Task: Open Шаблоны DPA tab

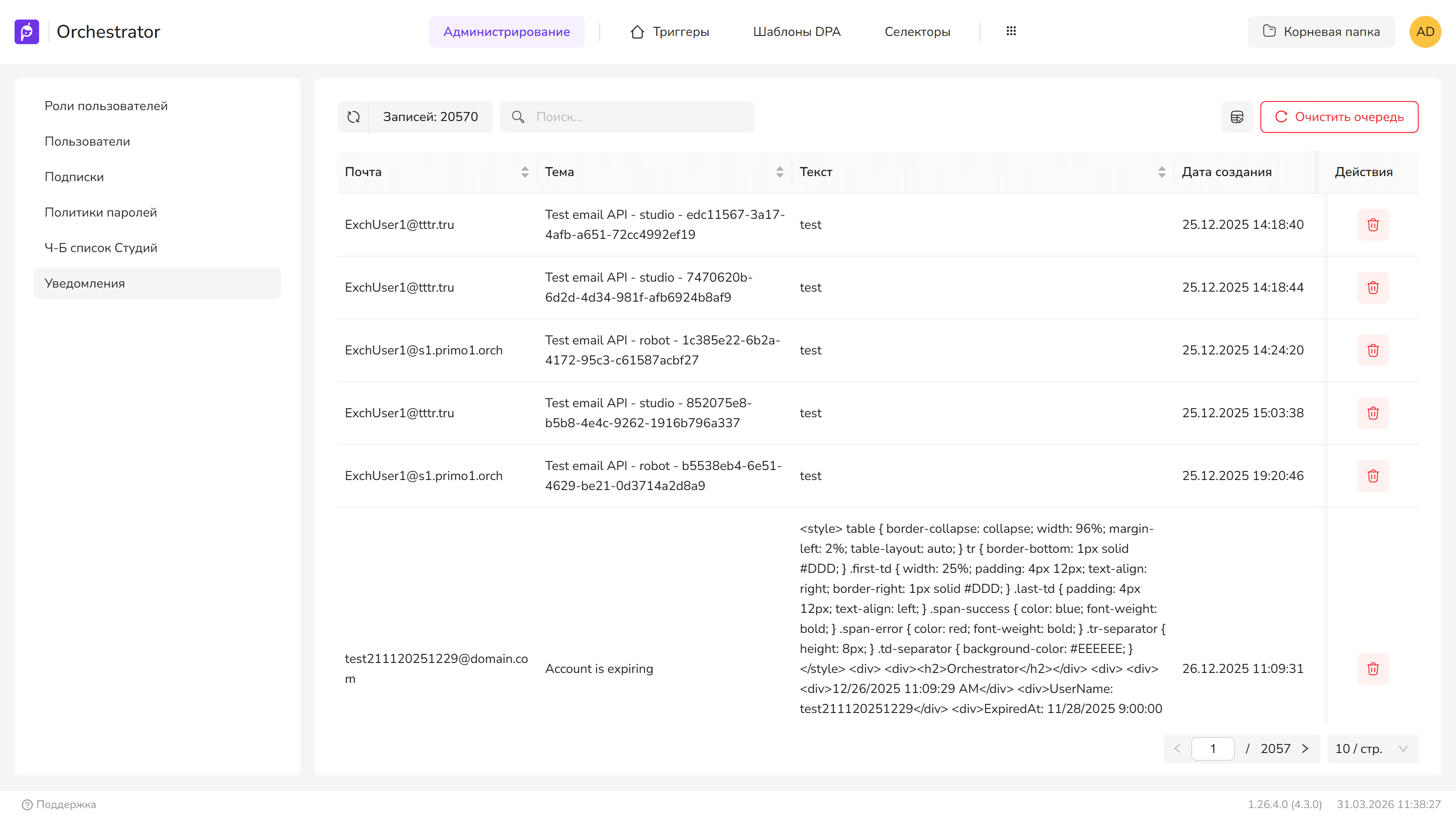Action: (797, 32)
